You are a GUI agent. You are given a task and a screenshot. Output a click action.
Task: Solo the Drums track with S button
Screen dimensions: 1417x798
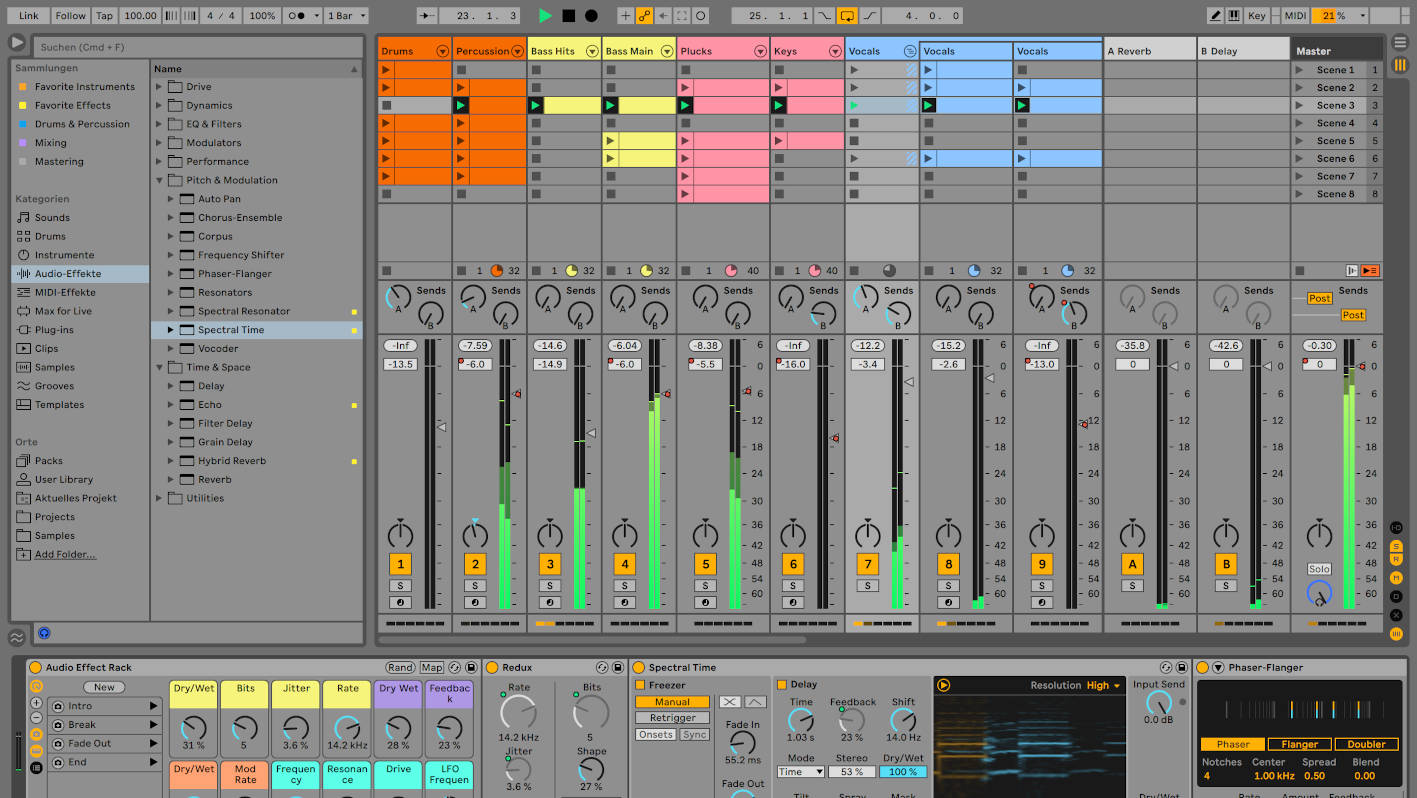point(400,586)
